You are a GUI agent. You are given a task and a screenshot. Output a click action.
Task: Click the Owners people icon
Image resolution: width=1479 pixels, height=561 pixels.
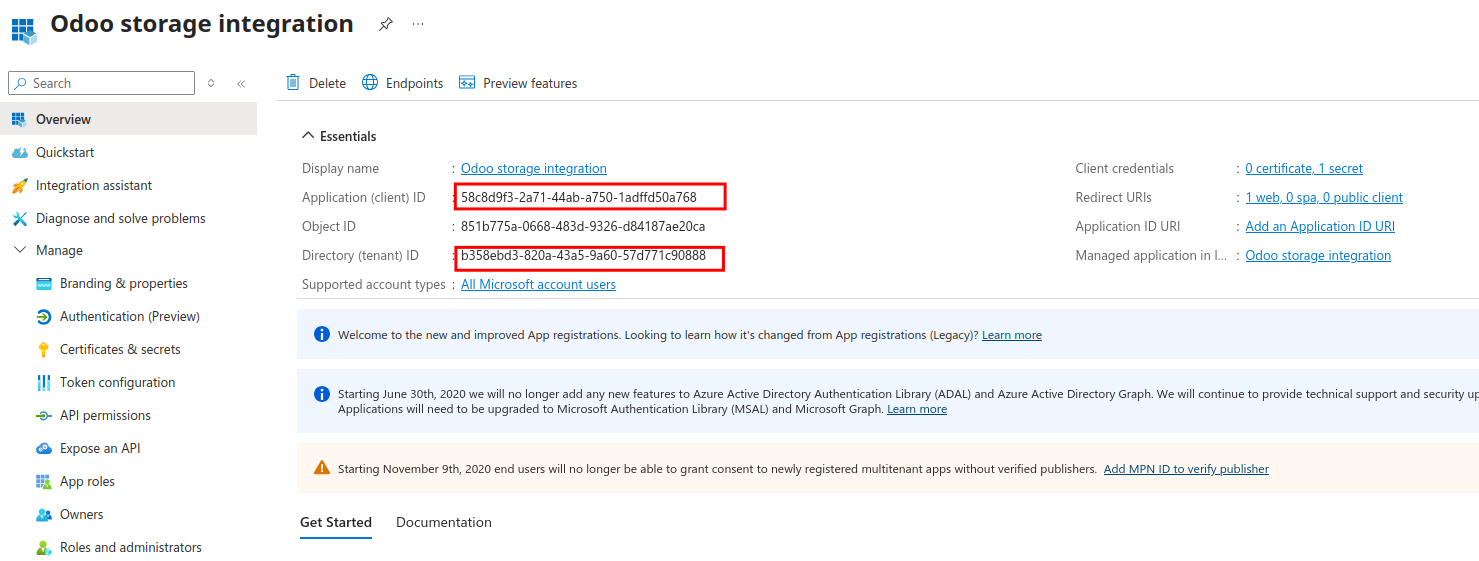click(x=43, y=515)
